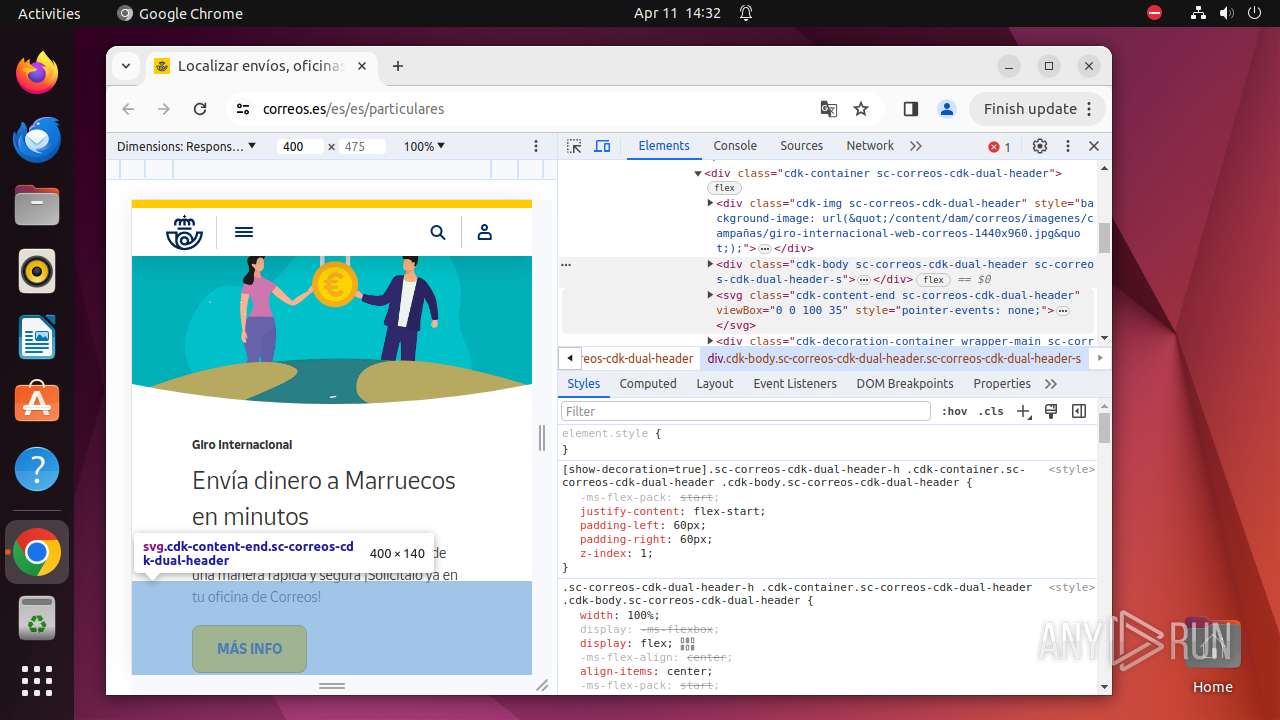This screenshot has width=1280, height=720.
Task: Toggle the rendering emulations paintbrush icon
Action: 1051,411
